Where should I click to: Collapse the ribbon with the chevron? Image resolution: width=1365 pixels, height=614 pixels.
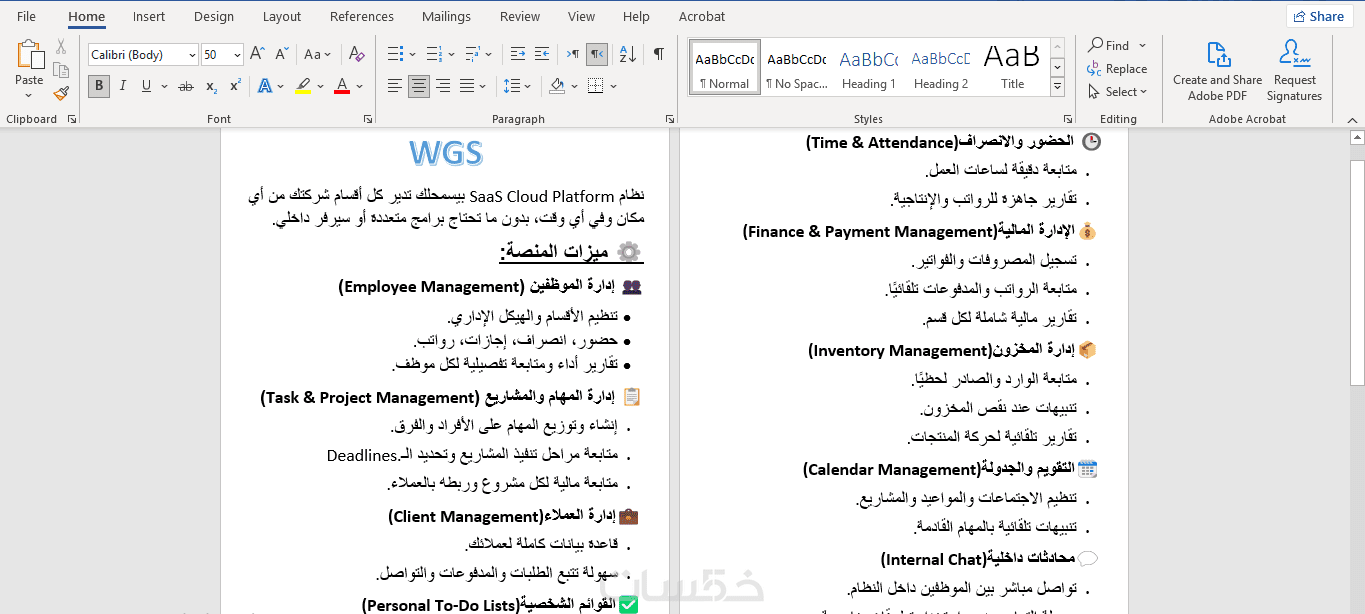1351,119
